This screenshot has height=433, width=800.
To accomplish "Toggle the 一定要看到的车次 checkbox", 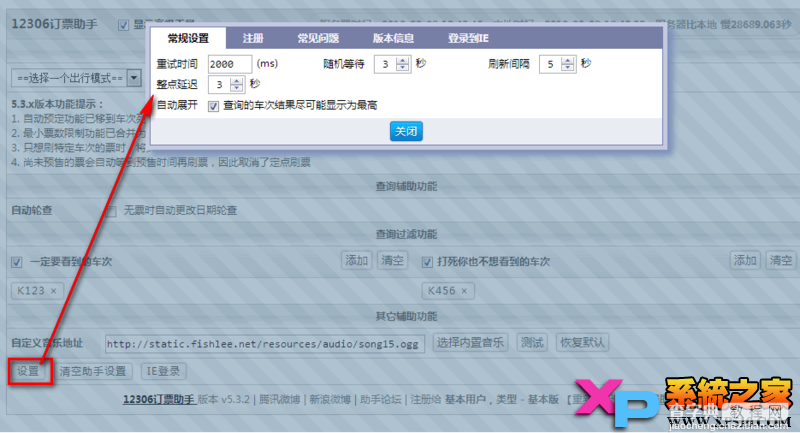I will [17, 262].
